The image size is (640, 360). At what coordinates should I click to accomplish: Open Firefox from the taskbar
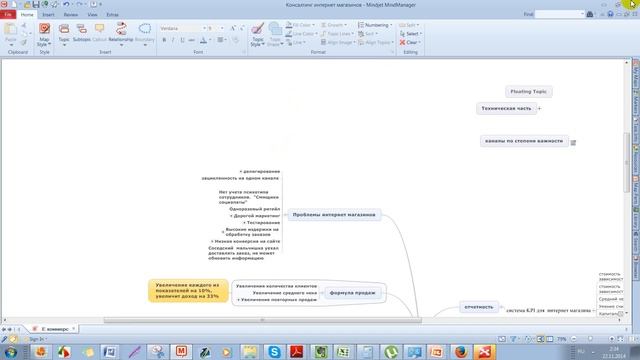click(x=461, y=352)
